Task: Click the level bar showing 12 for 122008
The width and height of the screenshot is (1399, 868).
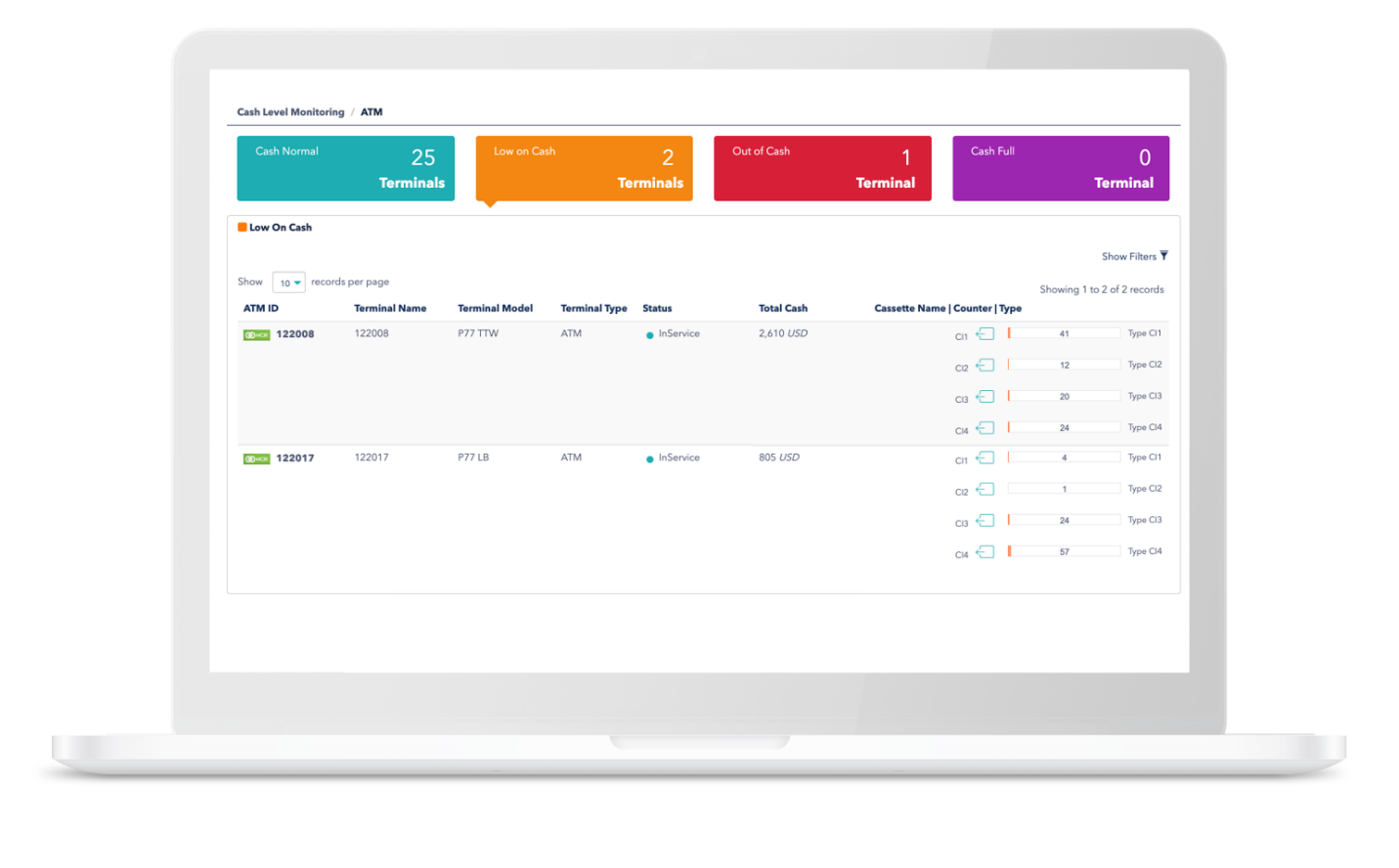Action: click(1065, 366)
